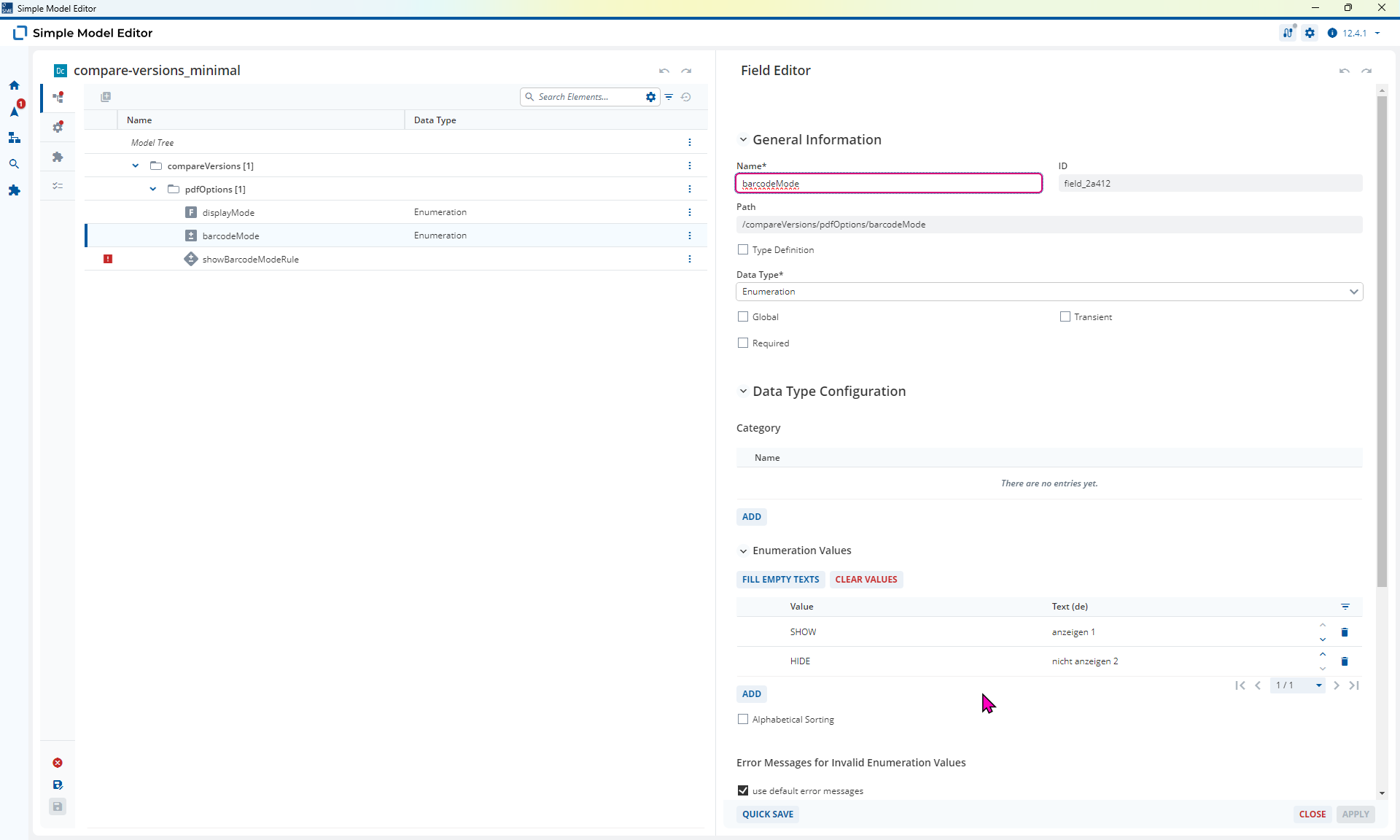Switch to the model tree tab
The width and height of the screenshot is (1400, 840).
pos(58,97)
